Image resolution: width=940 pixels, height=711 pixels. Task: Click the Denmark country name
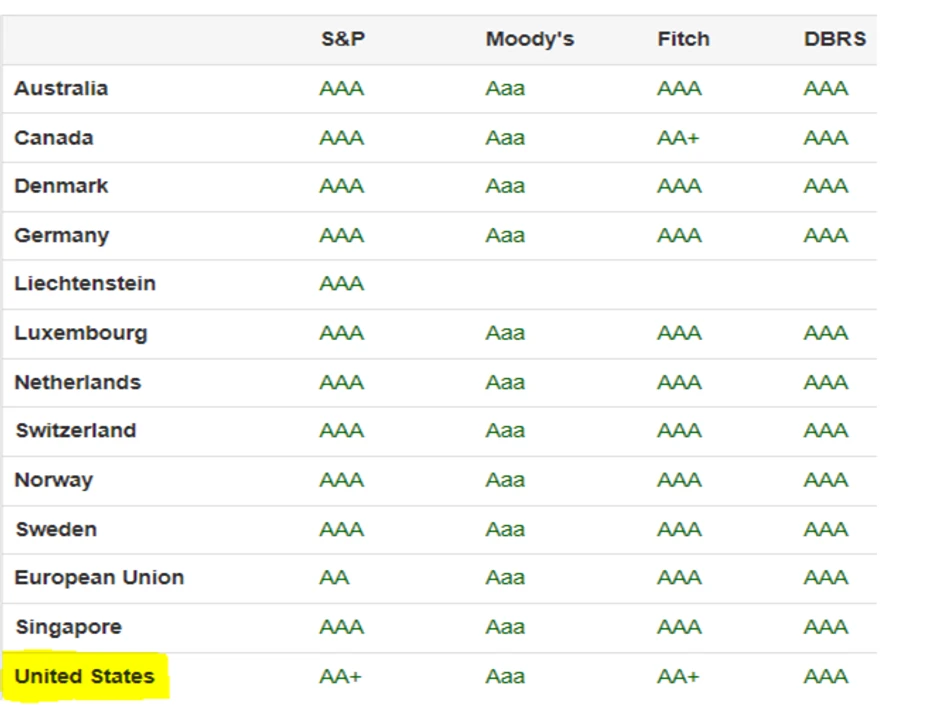[61, 186]
